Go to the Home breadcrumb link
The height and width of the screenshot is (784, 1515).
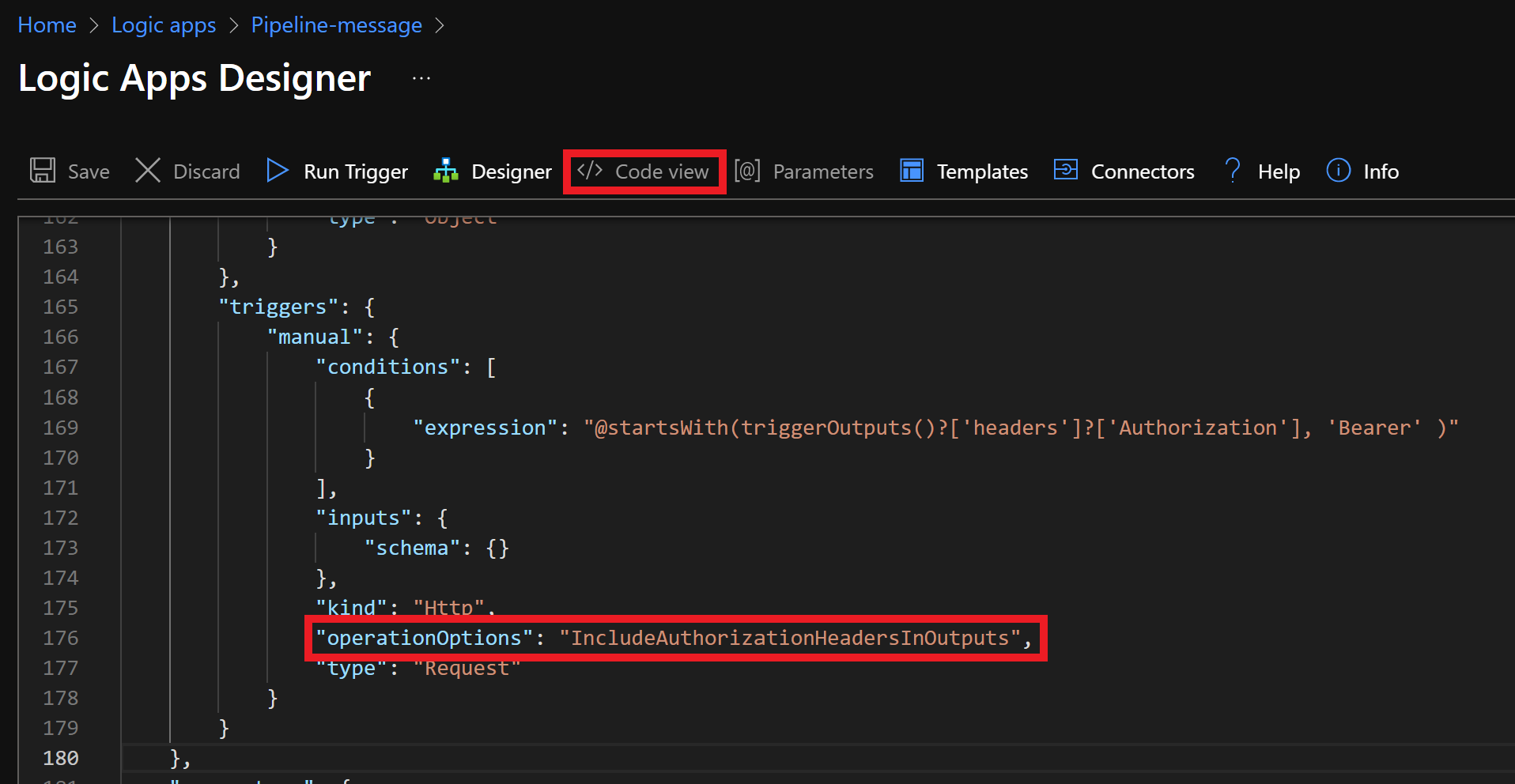click(x=47, y=25)
